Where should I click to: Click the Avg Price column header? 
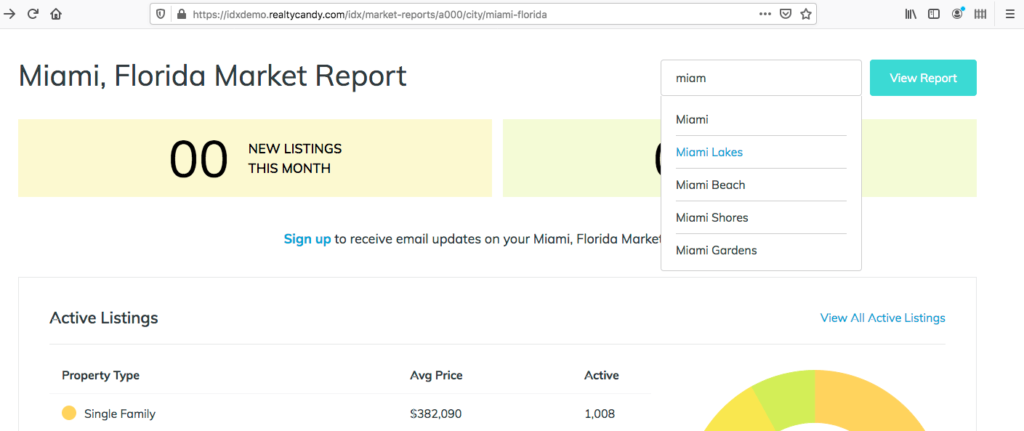tap(436, 375)
